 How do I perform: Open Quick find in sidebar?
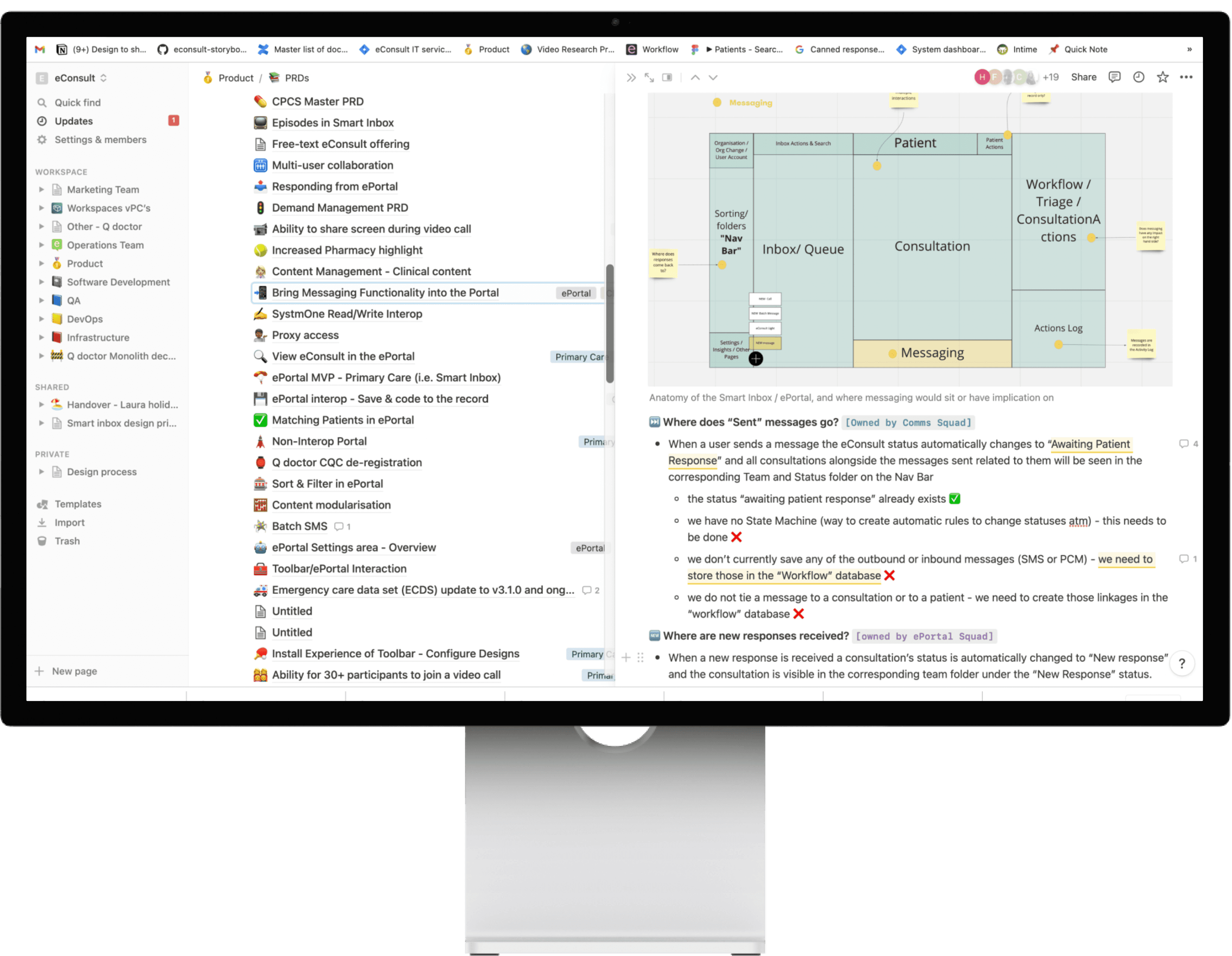[77, 103]
